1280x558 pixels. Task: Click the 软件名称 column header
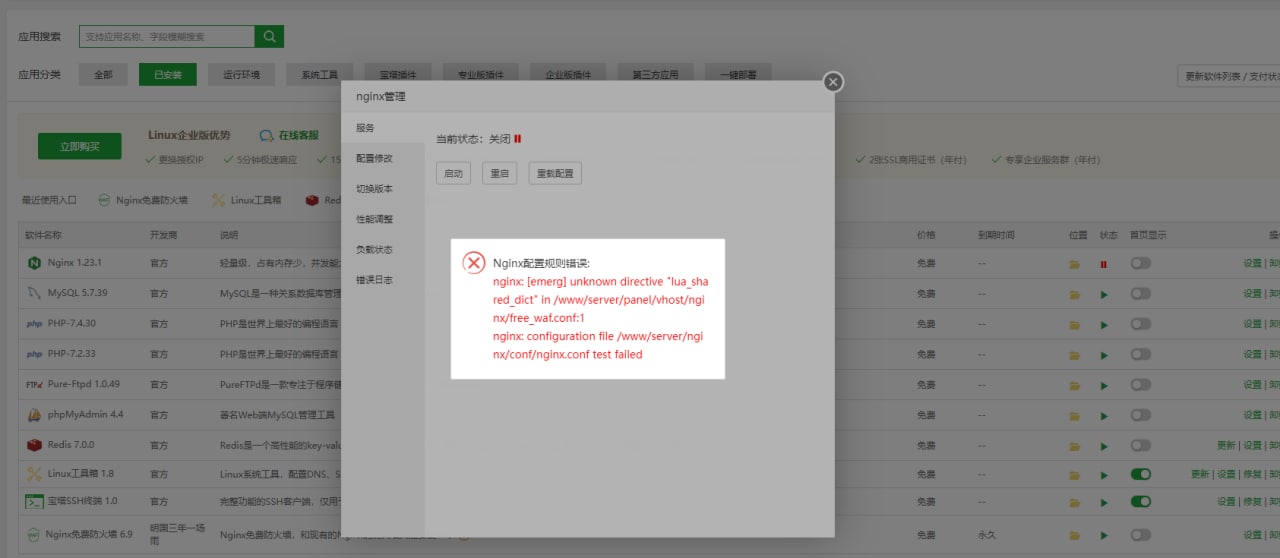[x=43, y=235]
